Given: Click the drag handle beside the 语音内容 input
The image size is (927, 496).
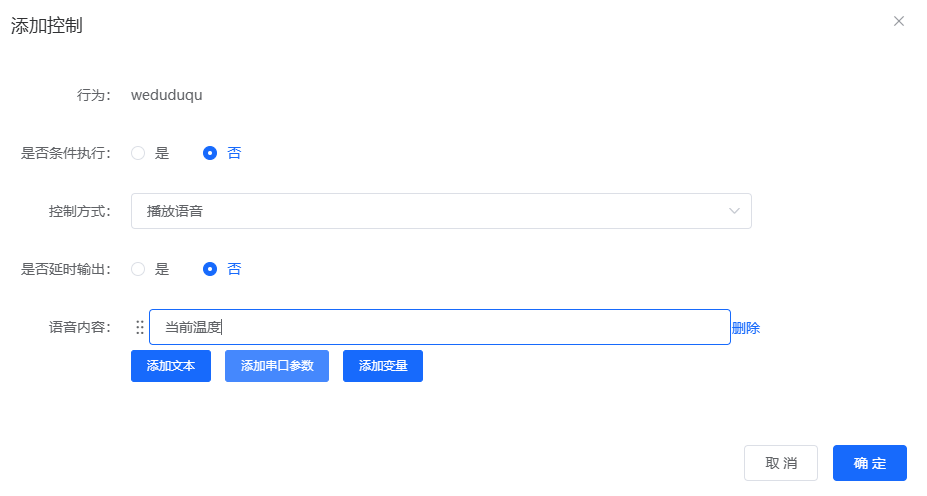Looking at the screenshot, I should tap(140, 327).
